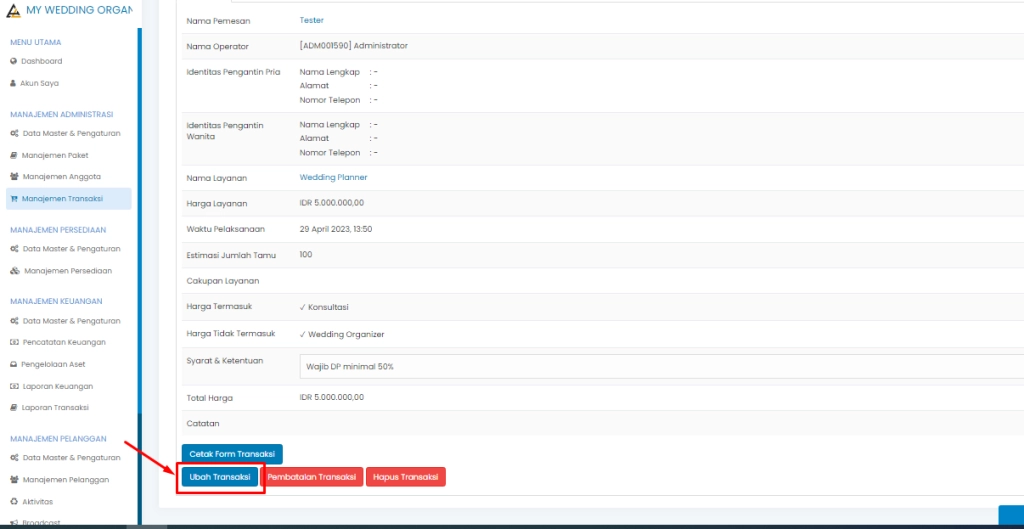Click the 'Catatan' row label
The image size is (1024, 529).
point(202,423)
